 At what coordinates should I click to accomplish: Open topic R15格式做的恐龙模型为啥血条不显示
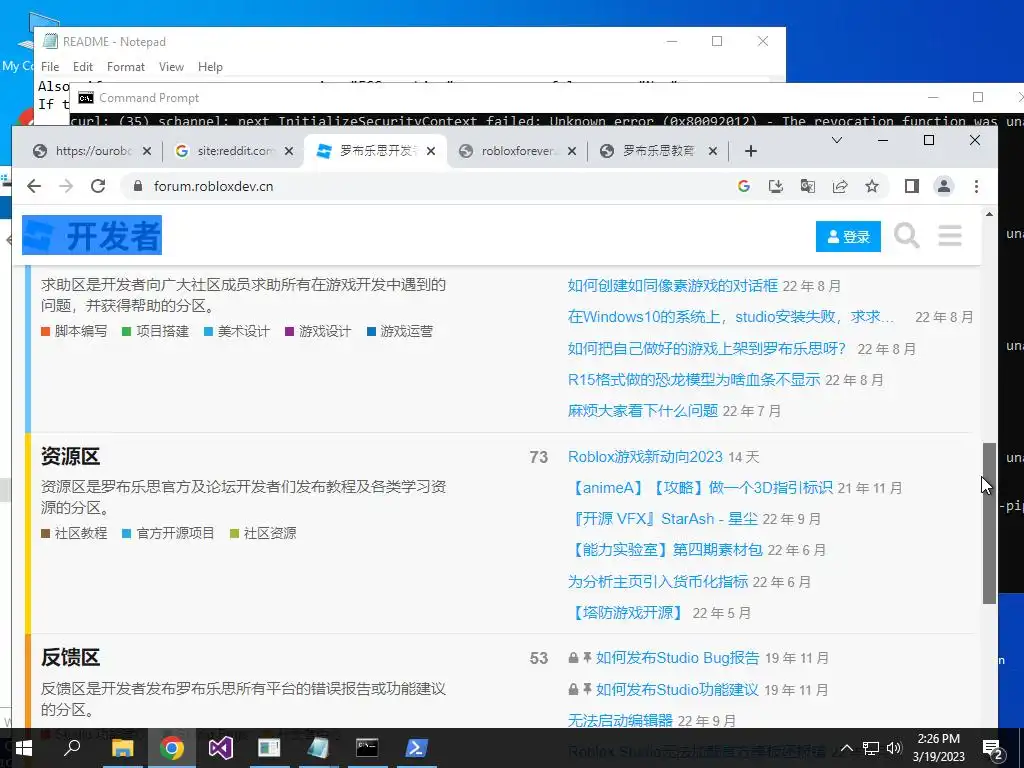point(694,379)
